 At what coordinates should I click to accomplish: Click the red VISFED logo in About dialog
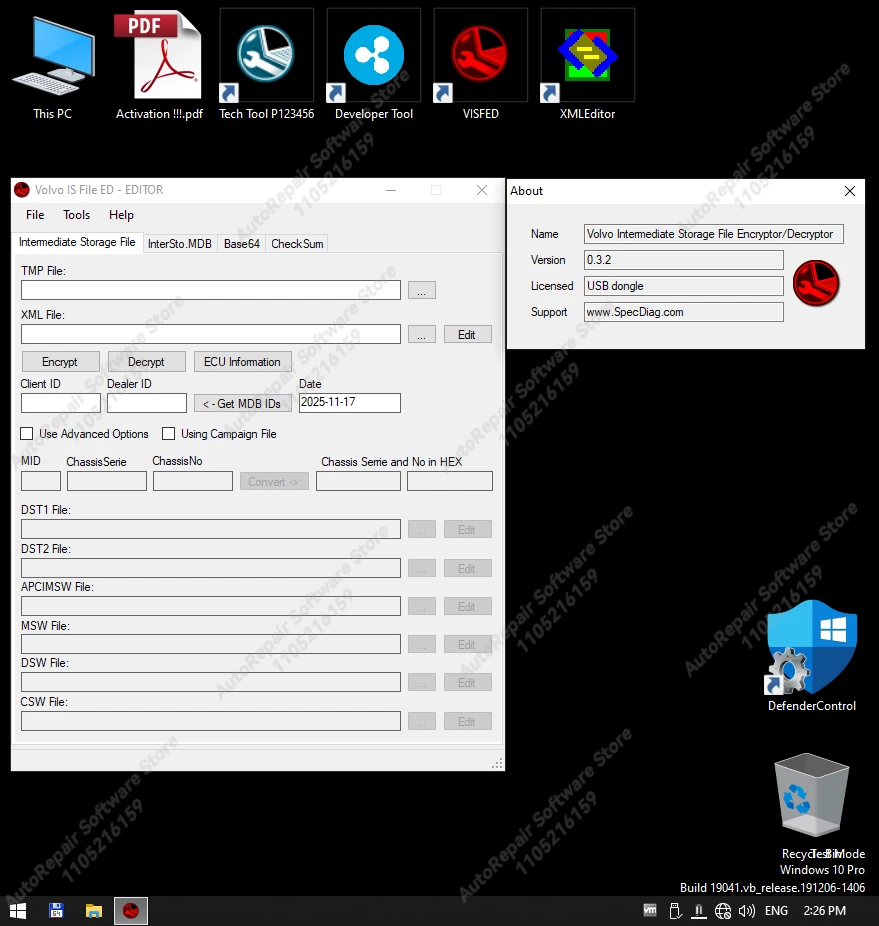point(816,283)
